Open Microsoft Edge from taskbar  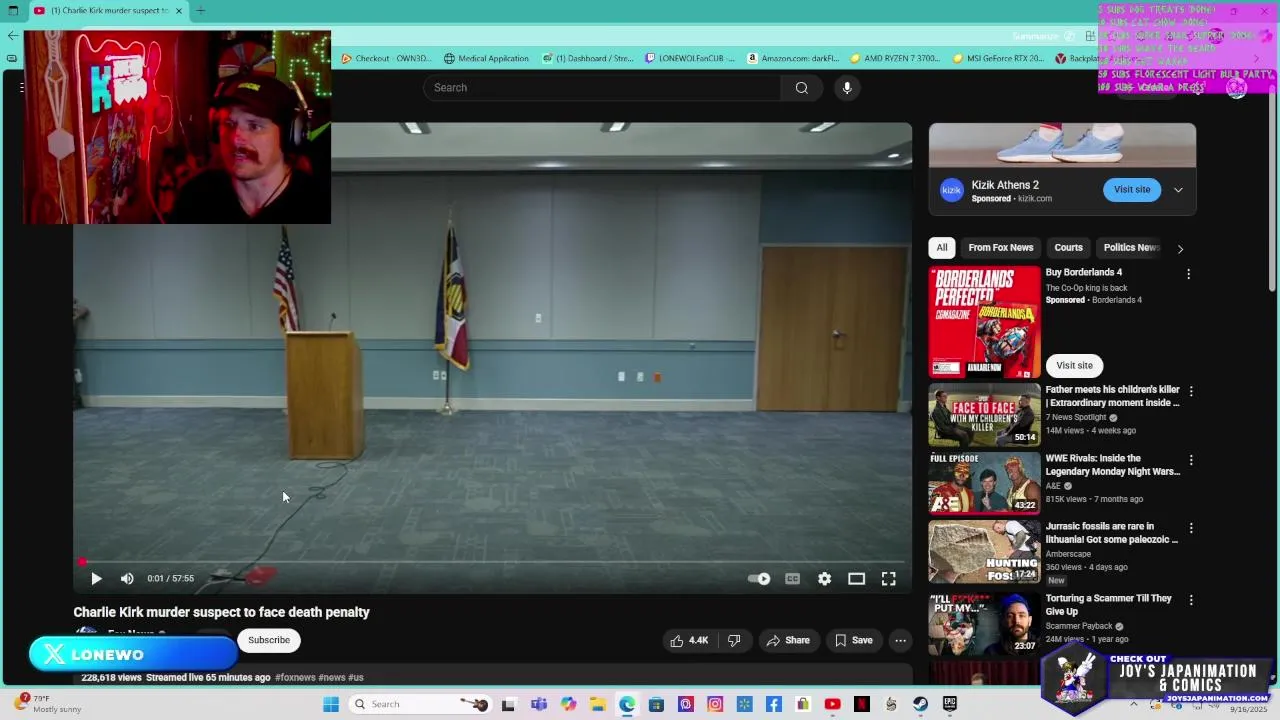tap(627, 704)
